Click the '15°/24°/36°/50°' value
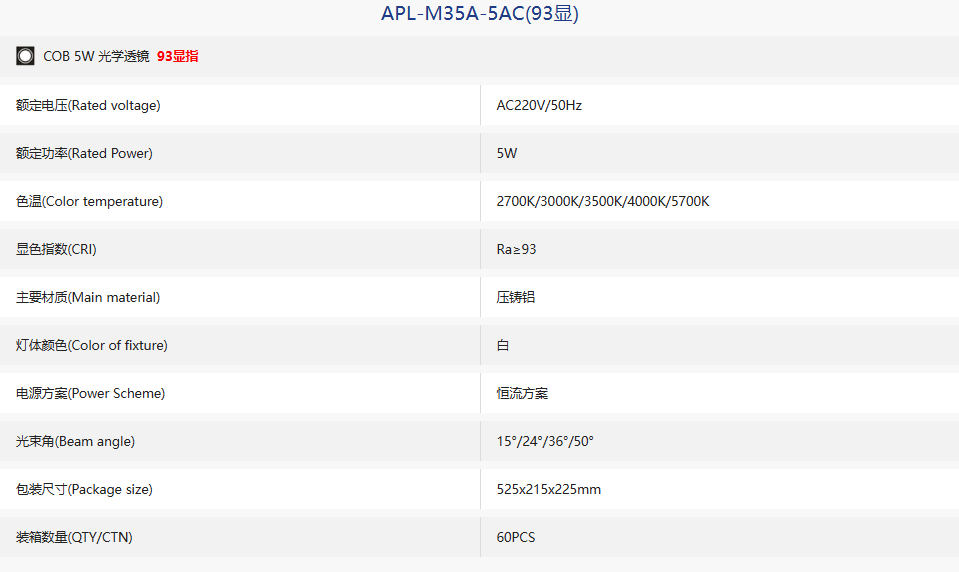 click(x=545, y=441)
